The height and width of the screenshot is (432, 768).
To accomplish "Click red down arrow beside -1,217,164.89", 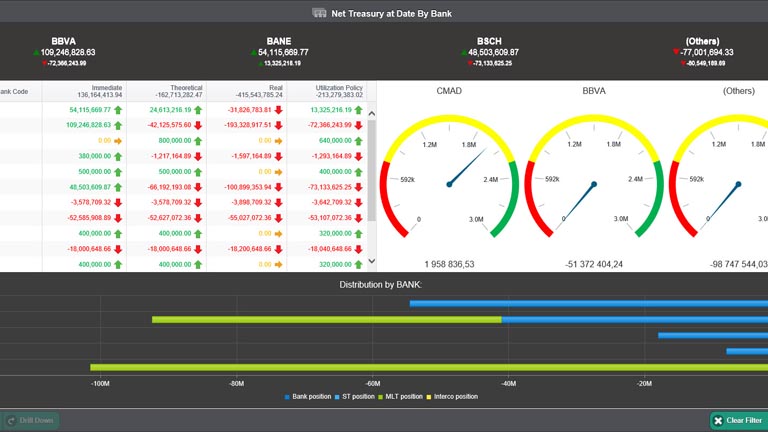I will click(x=198, y=157).
